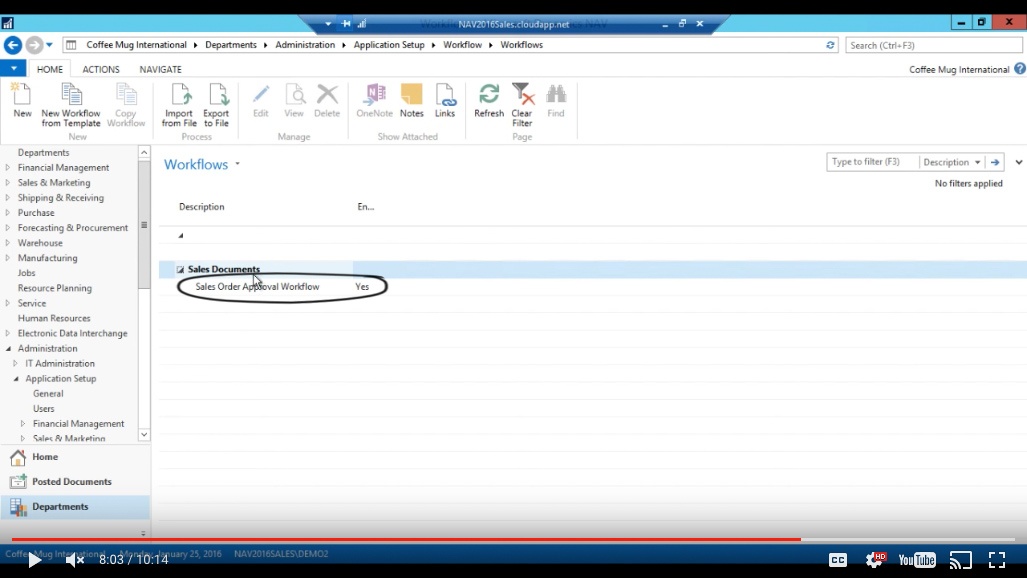
Task: Apply the filter arrow button
Action: (995, 162)
